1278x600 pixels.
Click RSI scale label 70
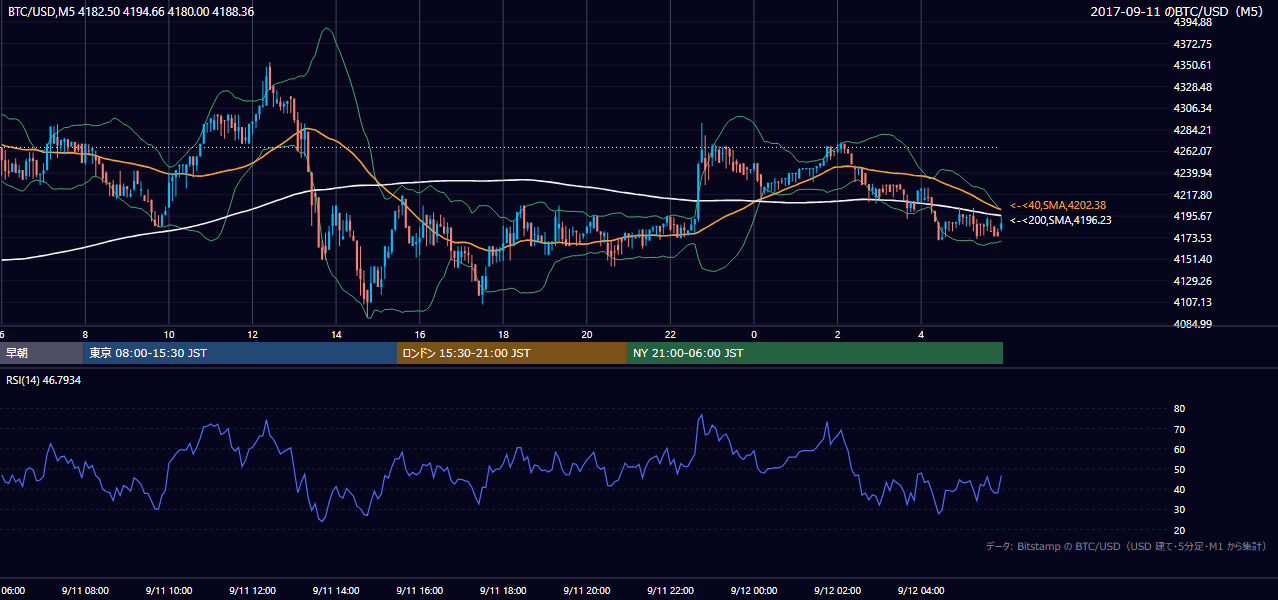(1179, 429)
